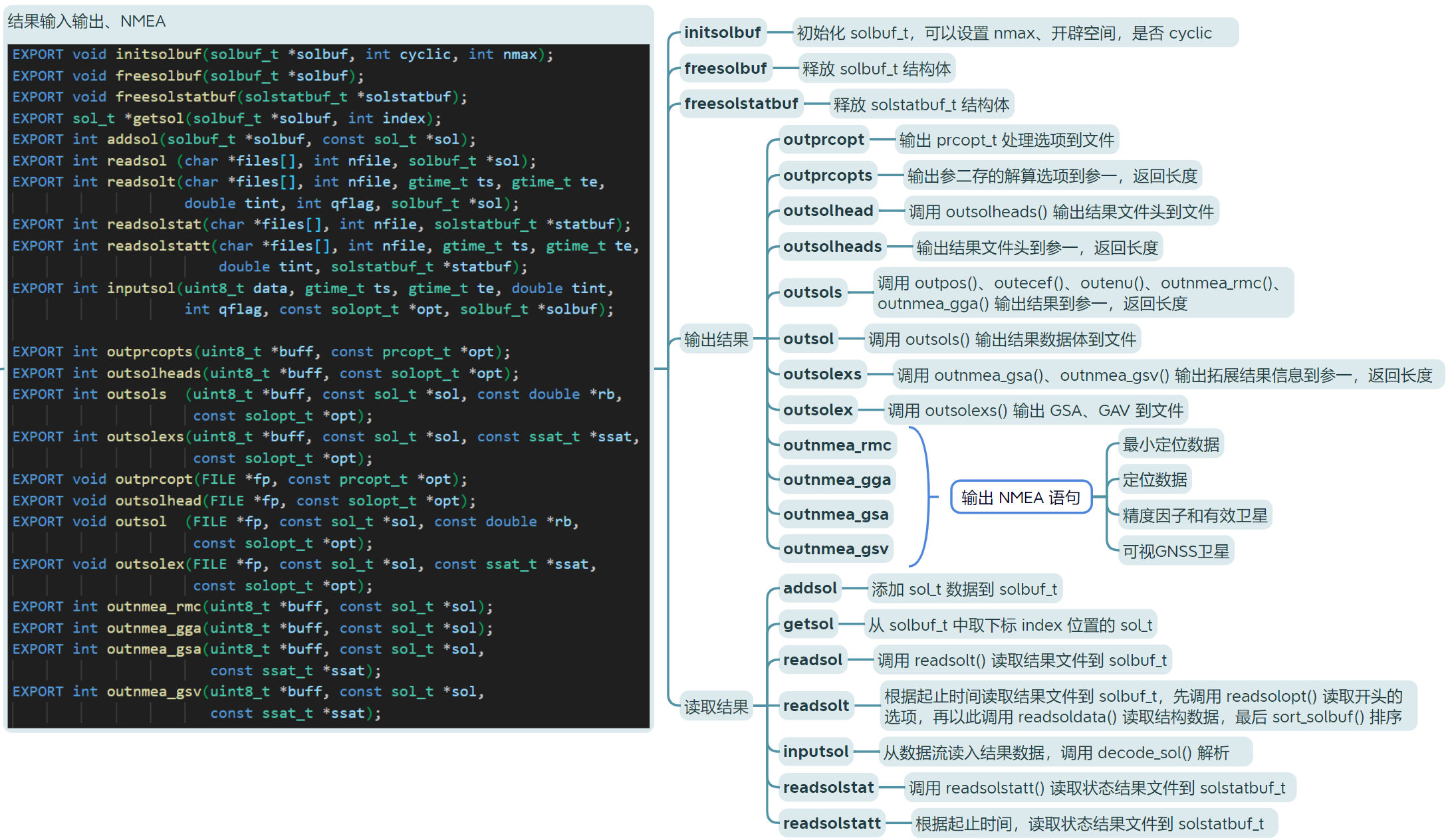Click the outnmea_gga node

(836, 480)
